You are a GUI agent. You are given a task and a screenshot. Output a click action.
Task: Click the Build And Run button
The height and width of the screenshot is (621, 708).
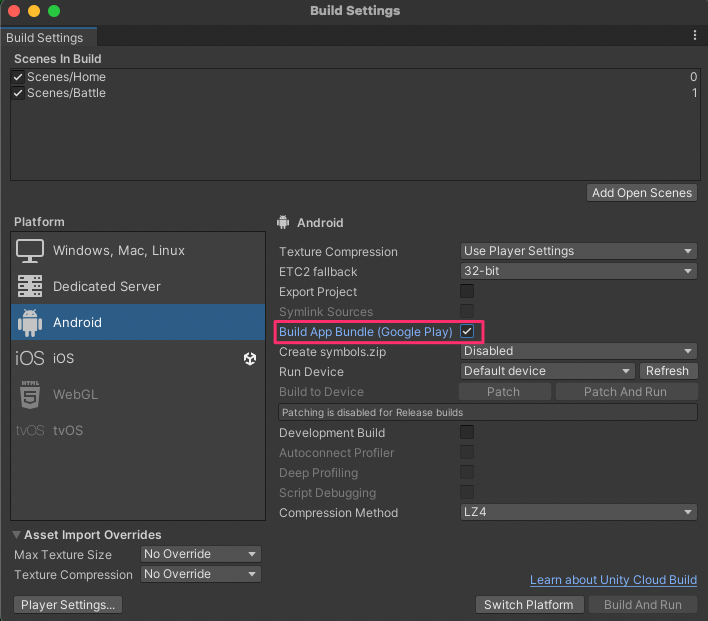coord(643,605)
